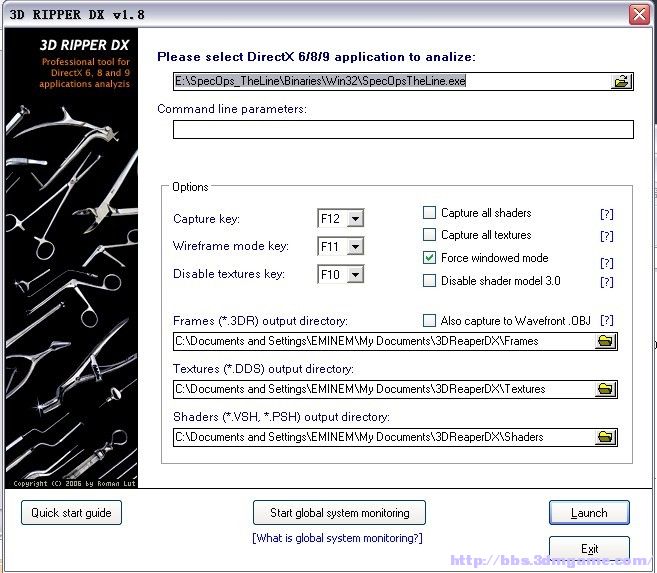Enable Capture all textures checkbox
This screenshot has width=657, height=573.
point(429,235)
